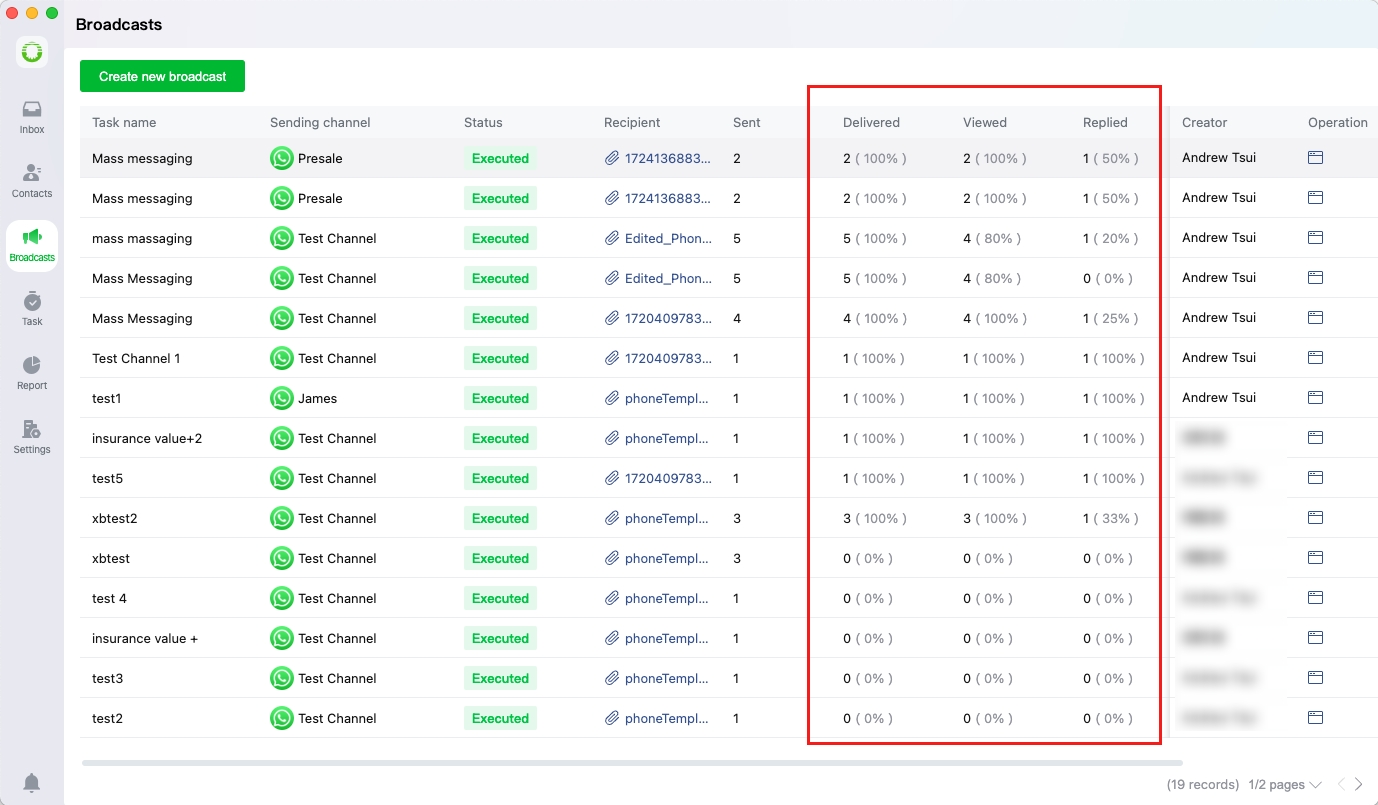Select the Broadcasts sidebar icon
Screen dimensions: 1378x805
coord(32,245)
